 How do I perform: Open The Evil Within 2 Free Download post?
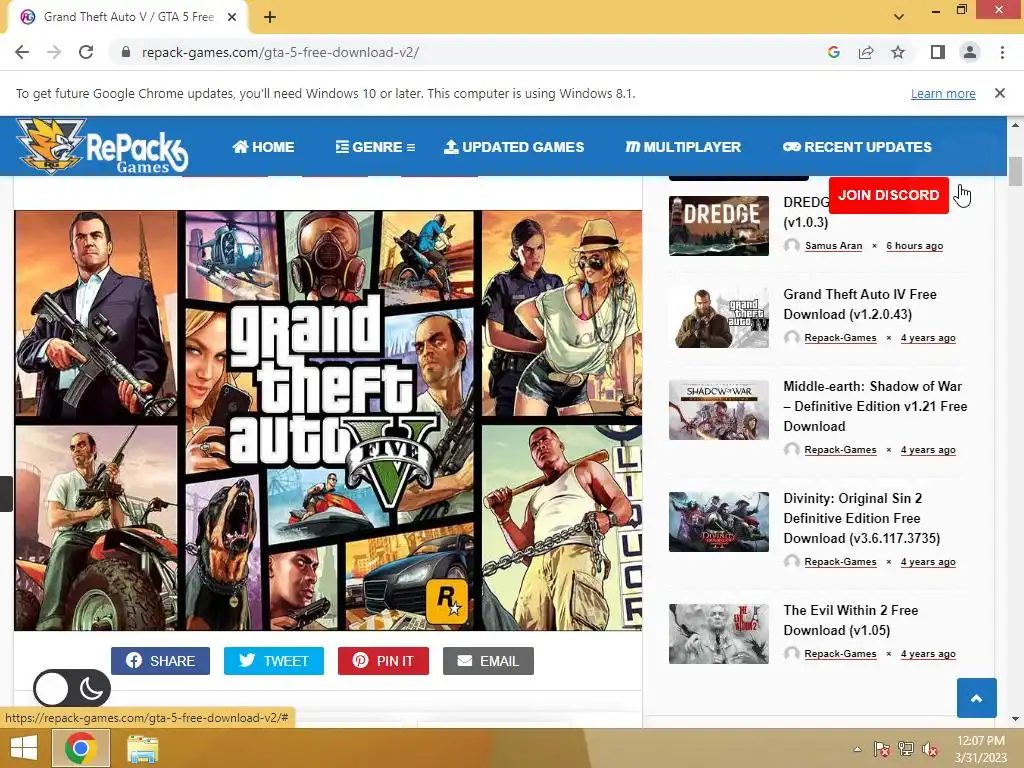pos(850,620)
